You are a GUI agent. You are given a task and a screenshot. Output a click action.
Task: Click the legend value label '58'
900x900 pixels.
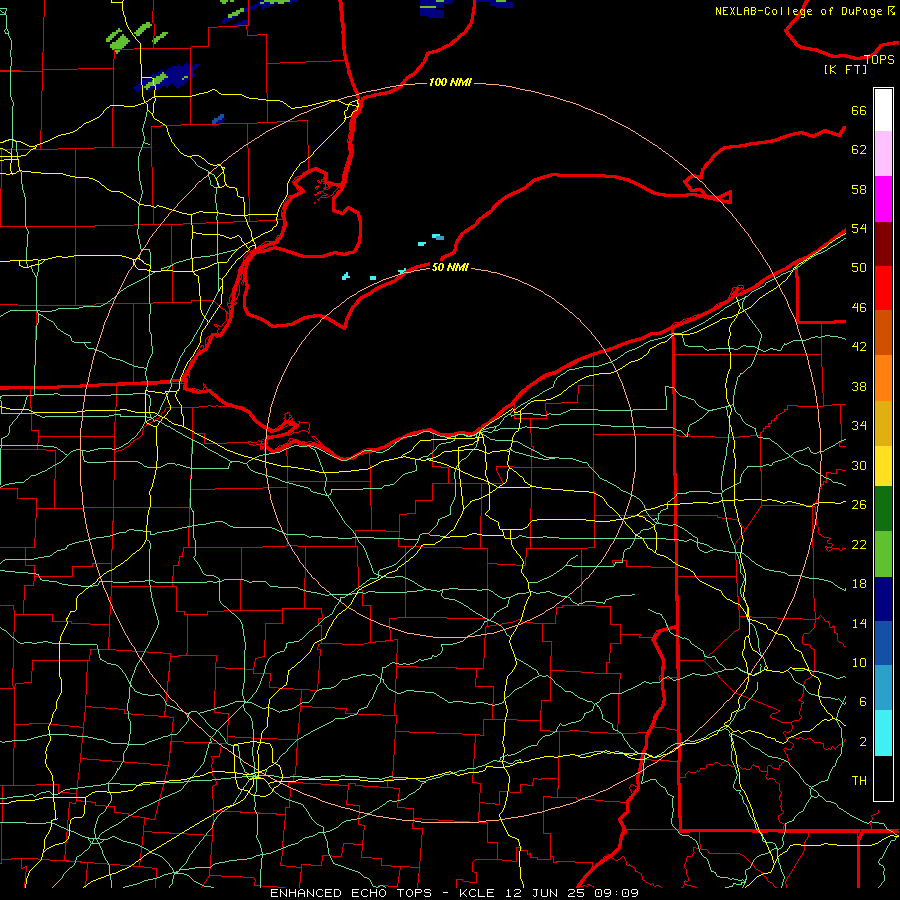pyautogui.click(x=859, y=189)
